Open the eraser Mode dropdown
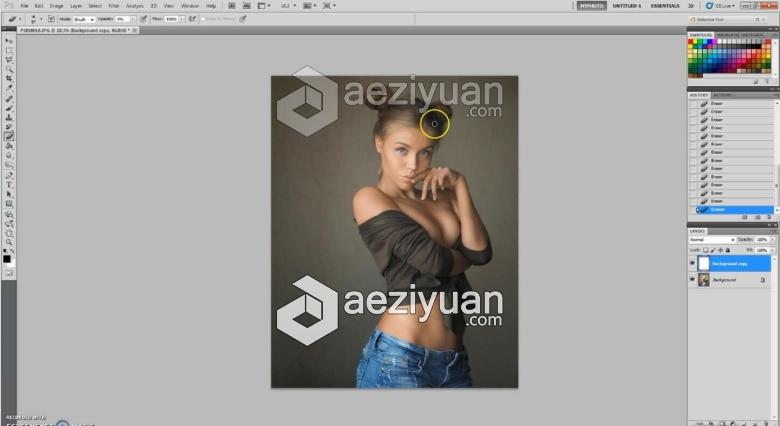This screenshot has height=426, width=780. click(84, 19)
